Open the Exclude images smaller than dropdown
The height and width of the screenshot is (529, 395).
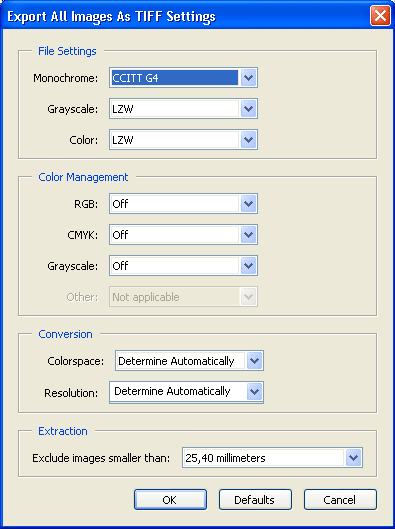coord(354,458)
